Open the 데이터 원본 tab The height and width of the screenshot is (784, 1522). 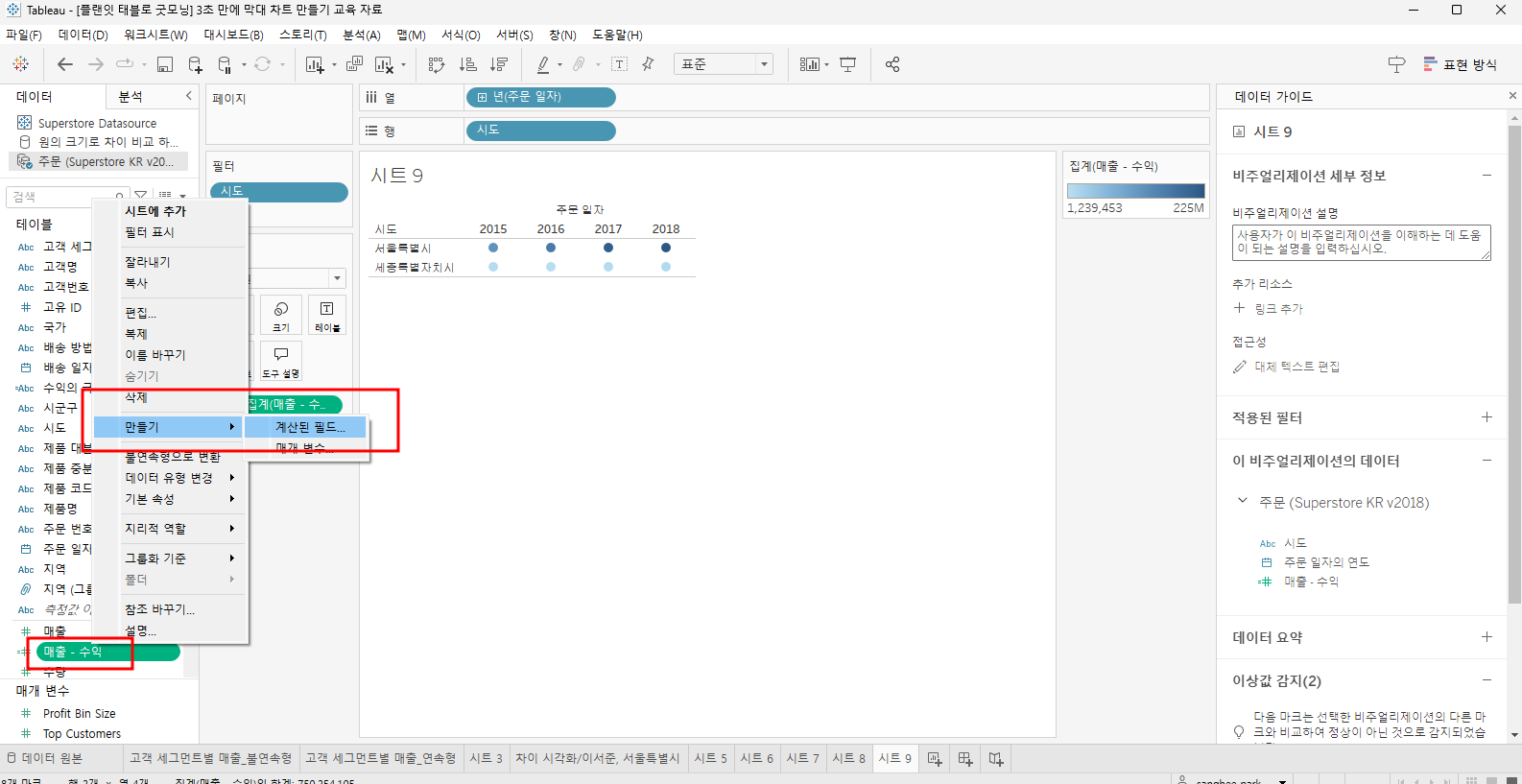click(x=44, y=758)
